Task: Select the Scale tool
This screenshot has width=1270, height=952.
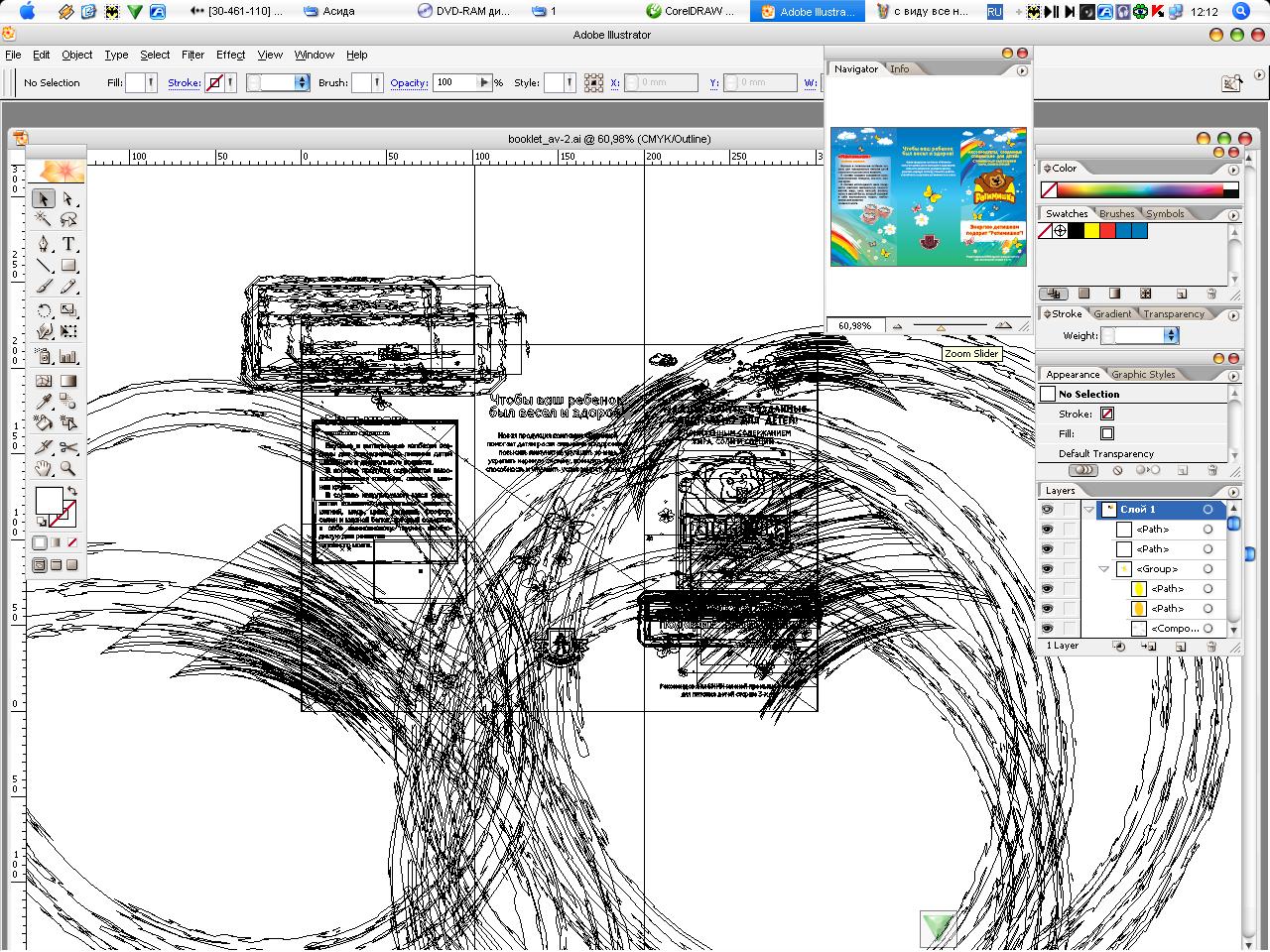Action: coord(68,310)
